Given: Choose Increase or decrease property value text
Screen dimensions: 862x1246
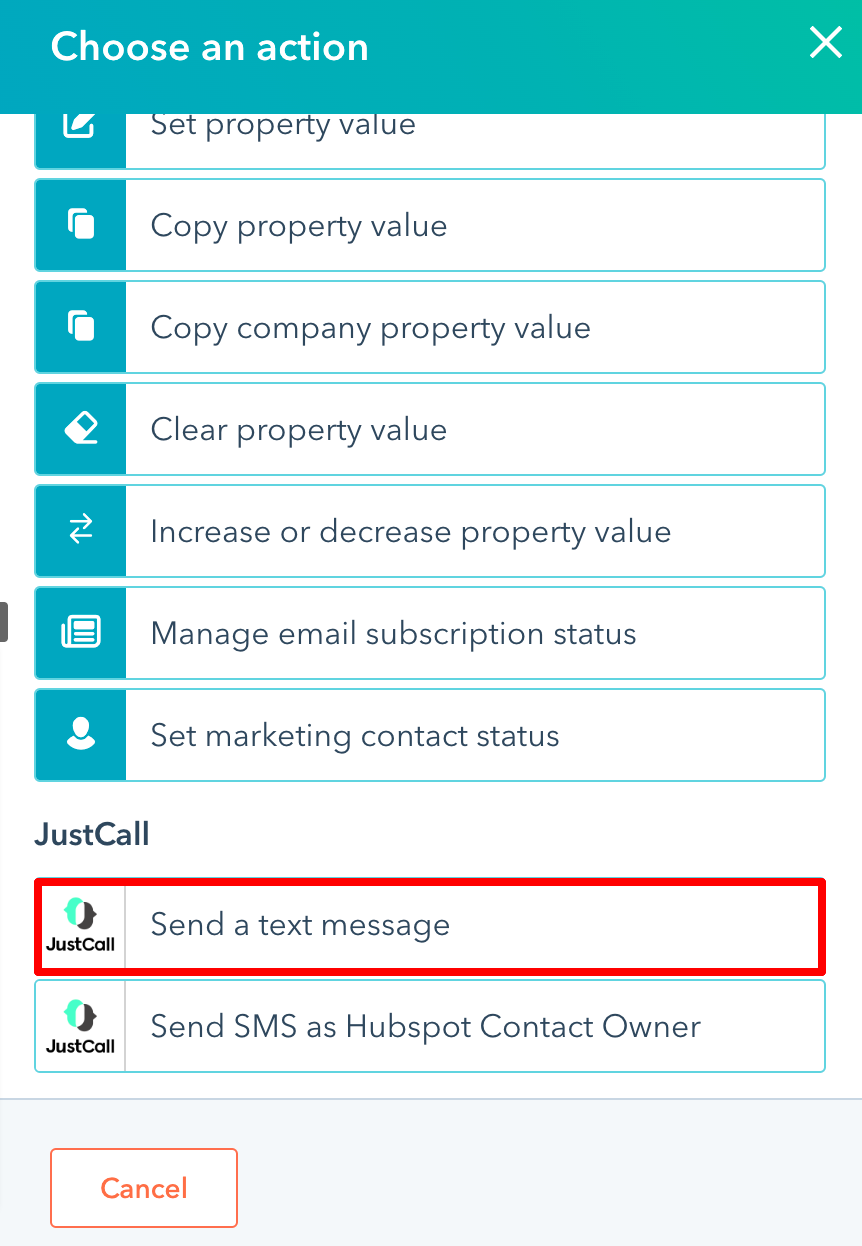Looking at the screenshot, I should pos(410,532).
